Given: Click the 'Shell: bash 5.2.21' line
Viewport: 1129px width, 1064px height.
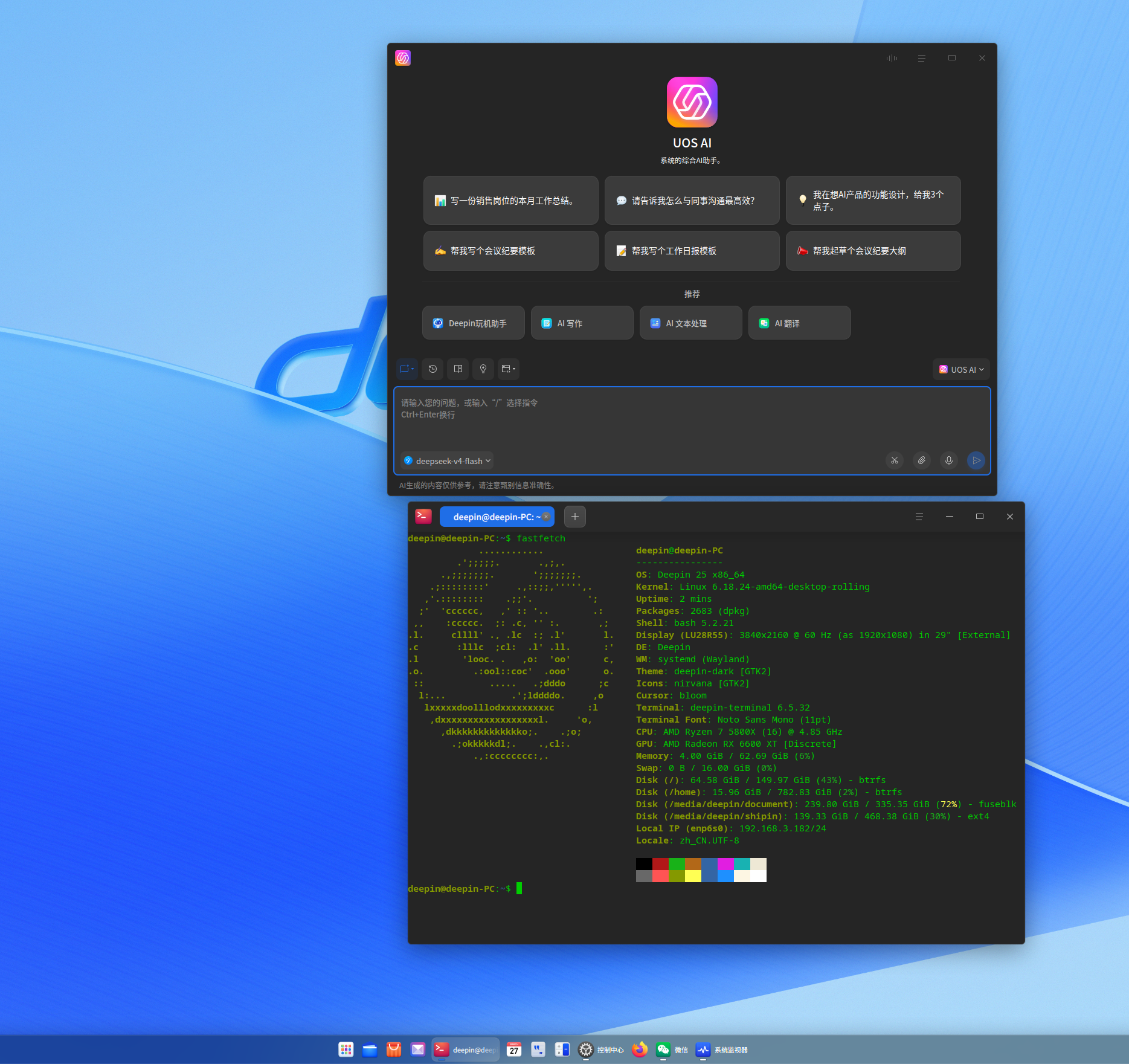Looking at the screenshot, I should pos(685,623).
